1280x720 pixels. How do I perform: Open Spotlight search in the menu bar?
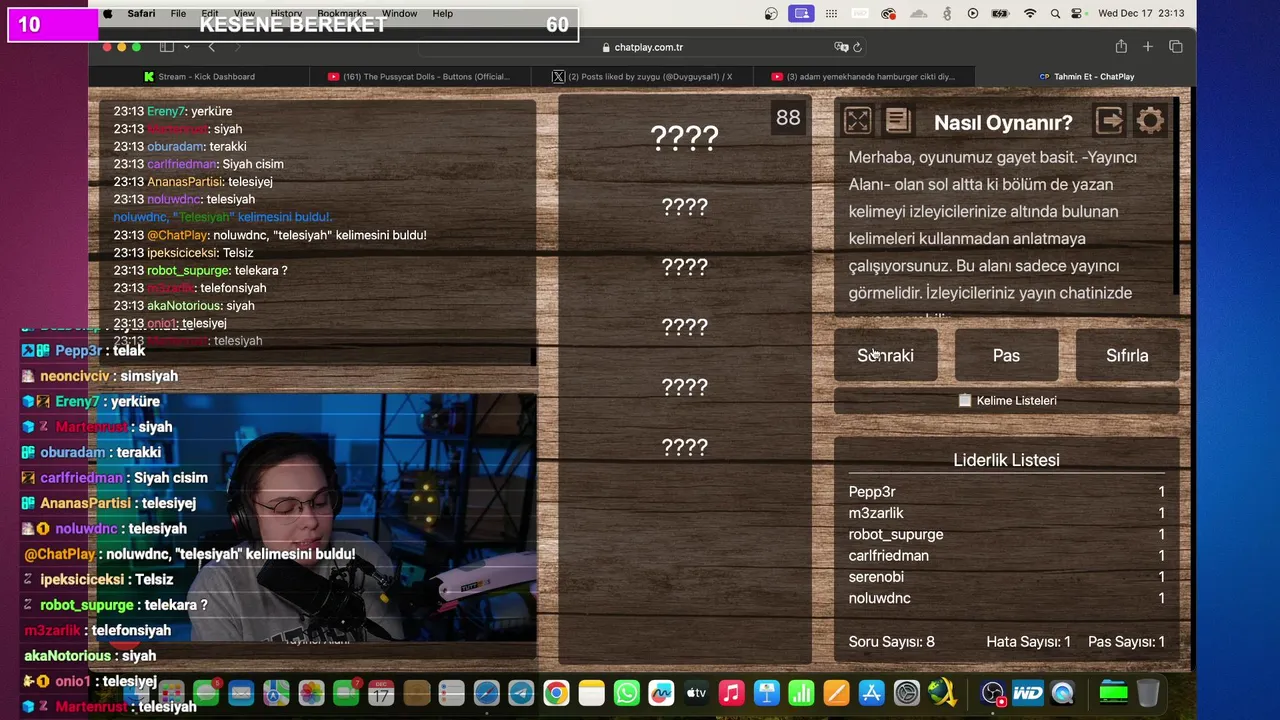pos(1056,13)
